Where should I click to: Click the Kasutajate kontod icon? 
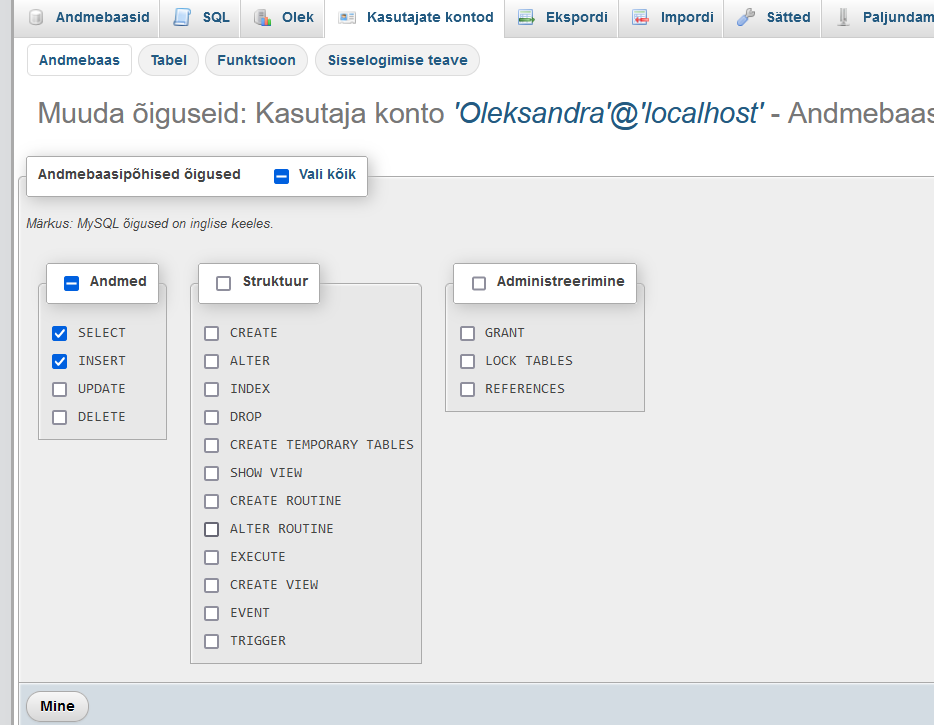(x=347, y=17)
